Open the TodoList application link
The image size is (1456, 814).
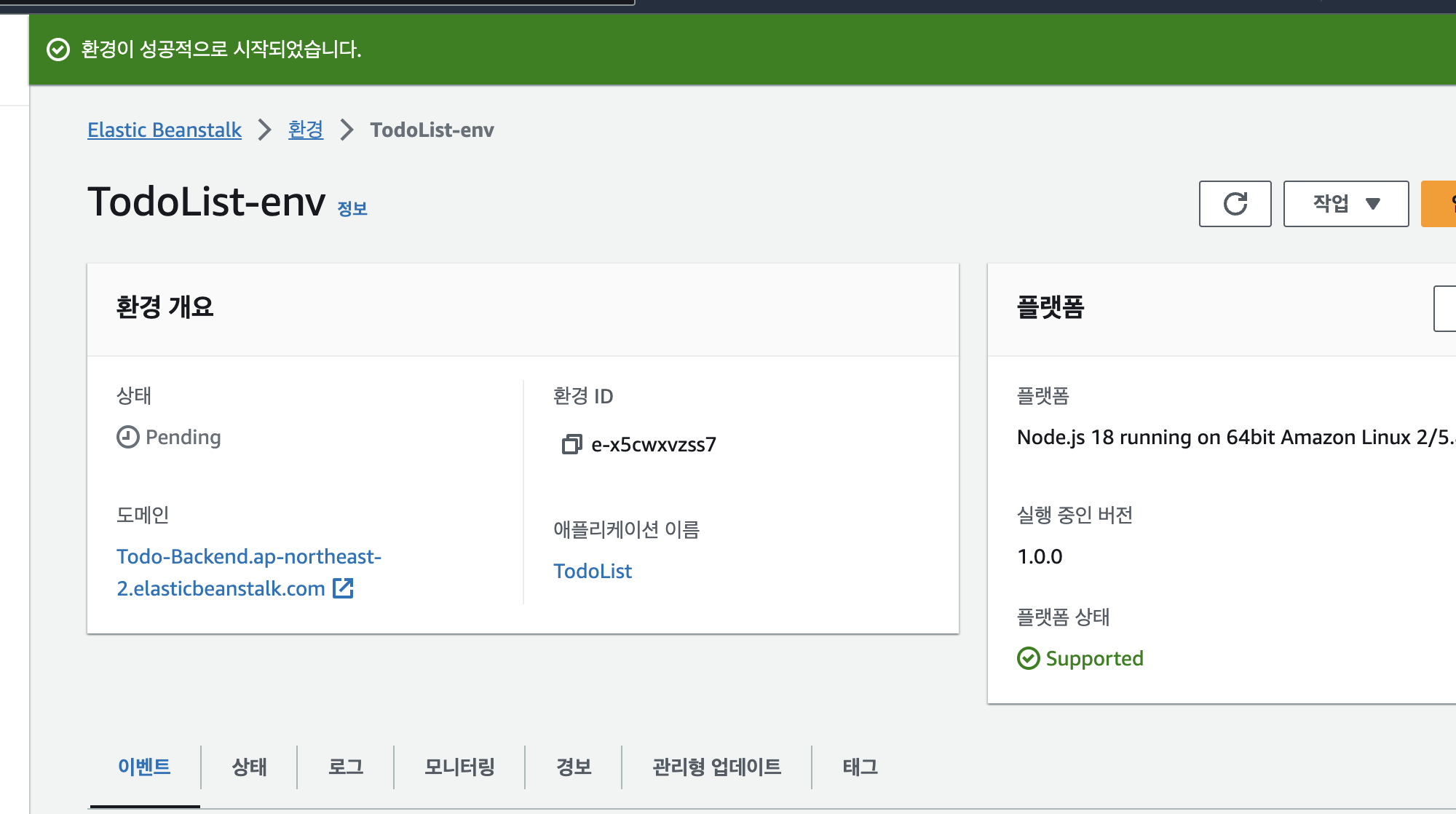tap(592, 571)
